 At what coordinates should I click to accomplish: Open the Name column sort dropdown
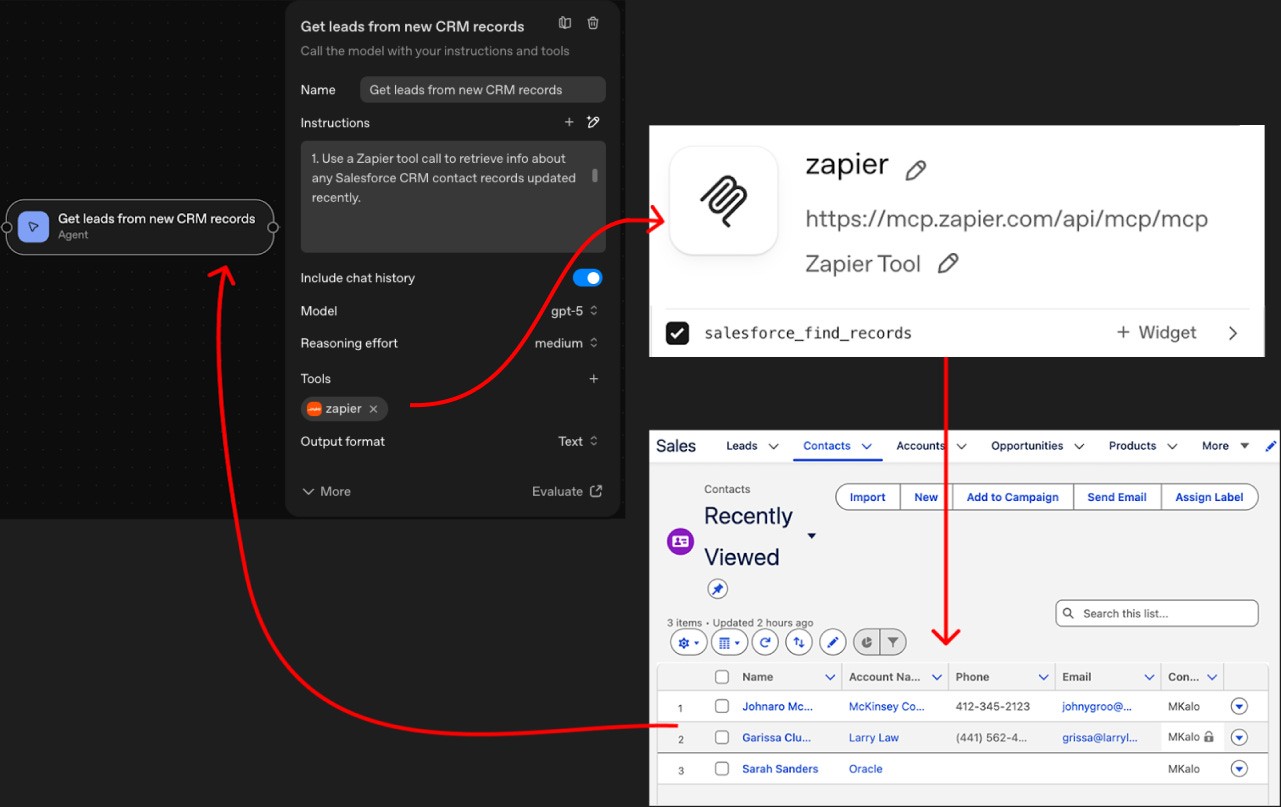830,677
